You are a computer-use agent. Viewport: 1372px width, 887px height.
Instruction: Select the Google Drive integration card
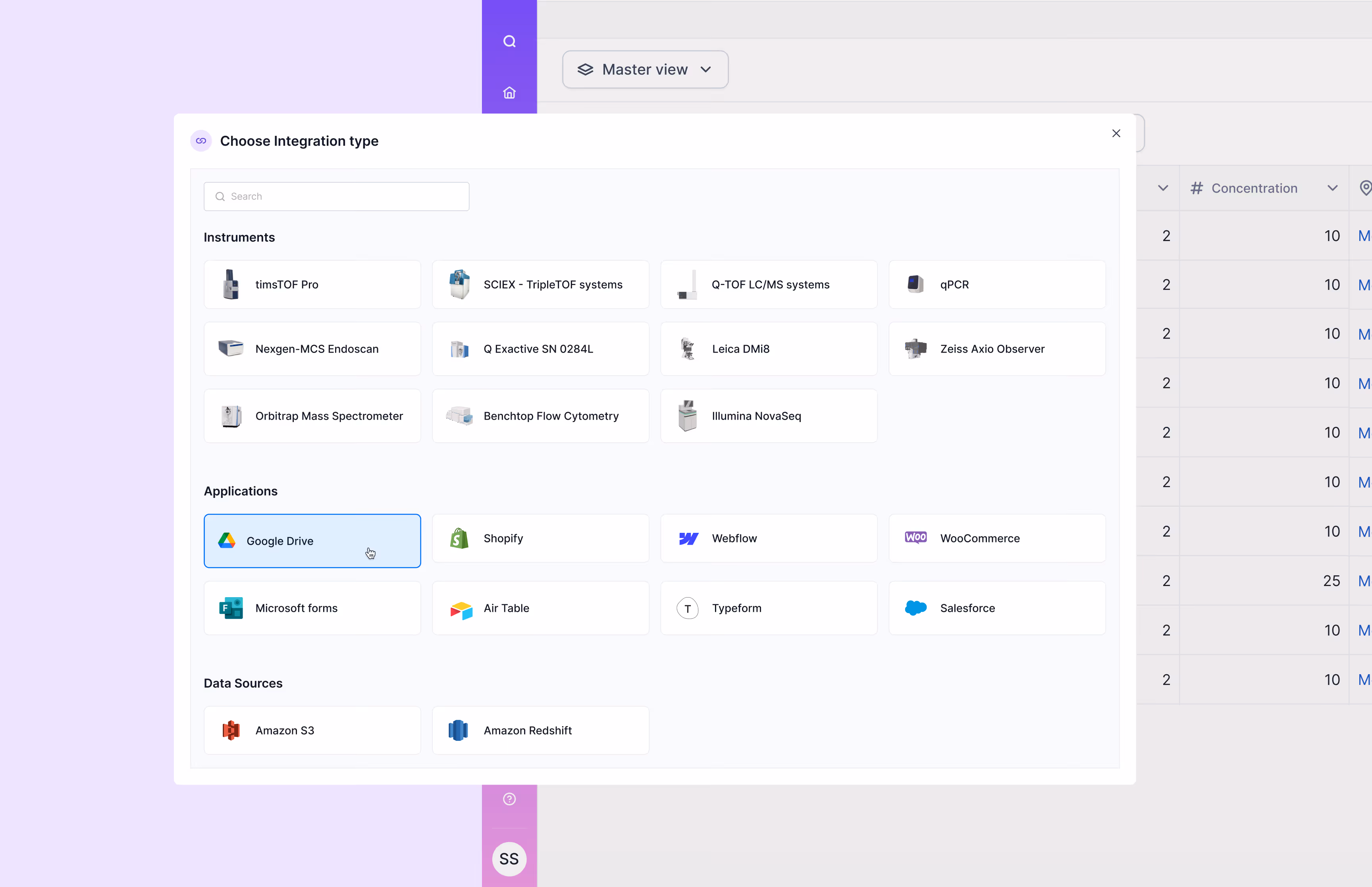312,541
